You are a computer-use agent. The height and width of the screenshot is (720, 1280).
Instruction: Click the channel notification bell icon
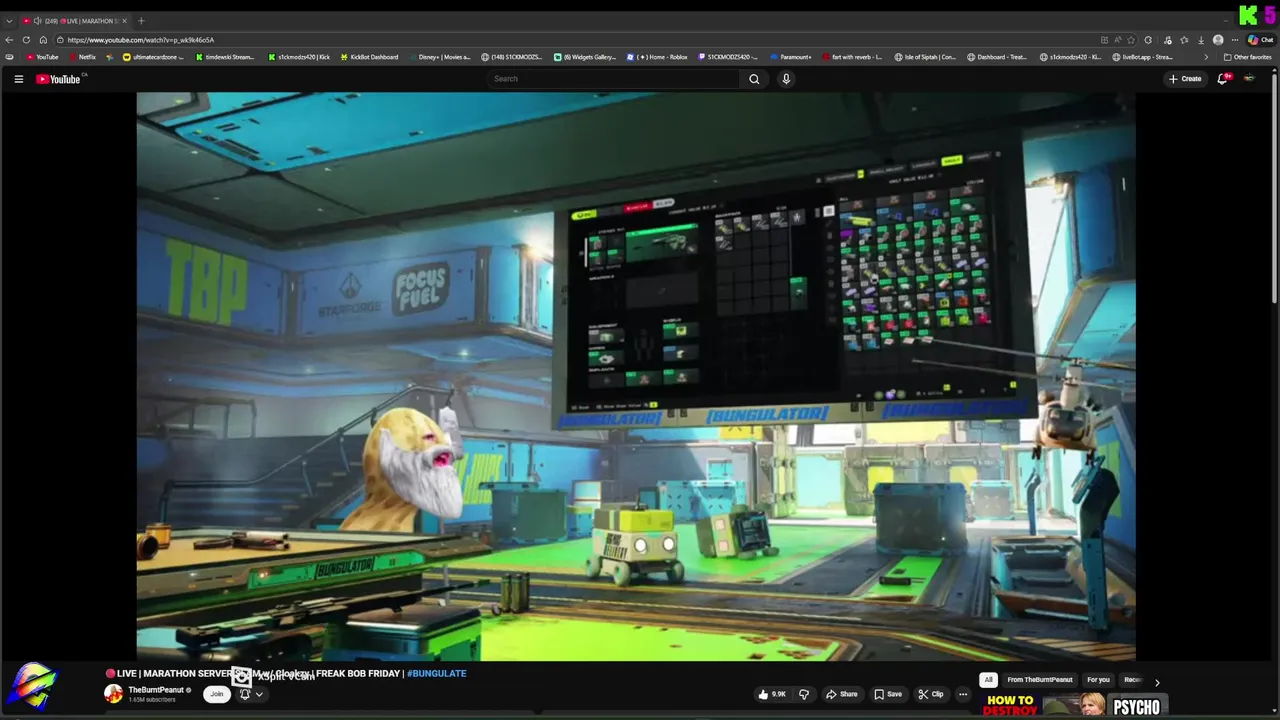pyautogui.click(x=244, y=694)
